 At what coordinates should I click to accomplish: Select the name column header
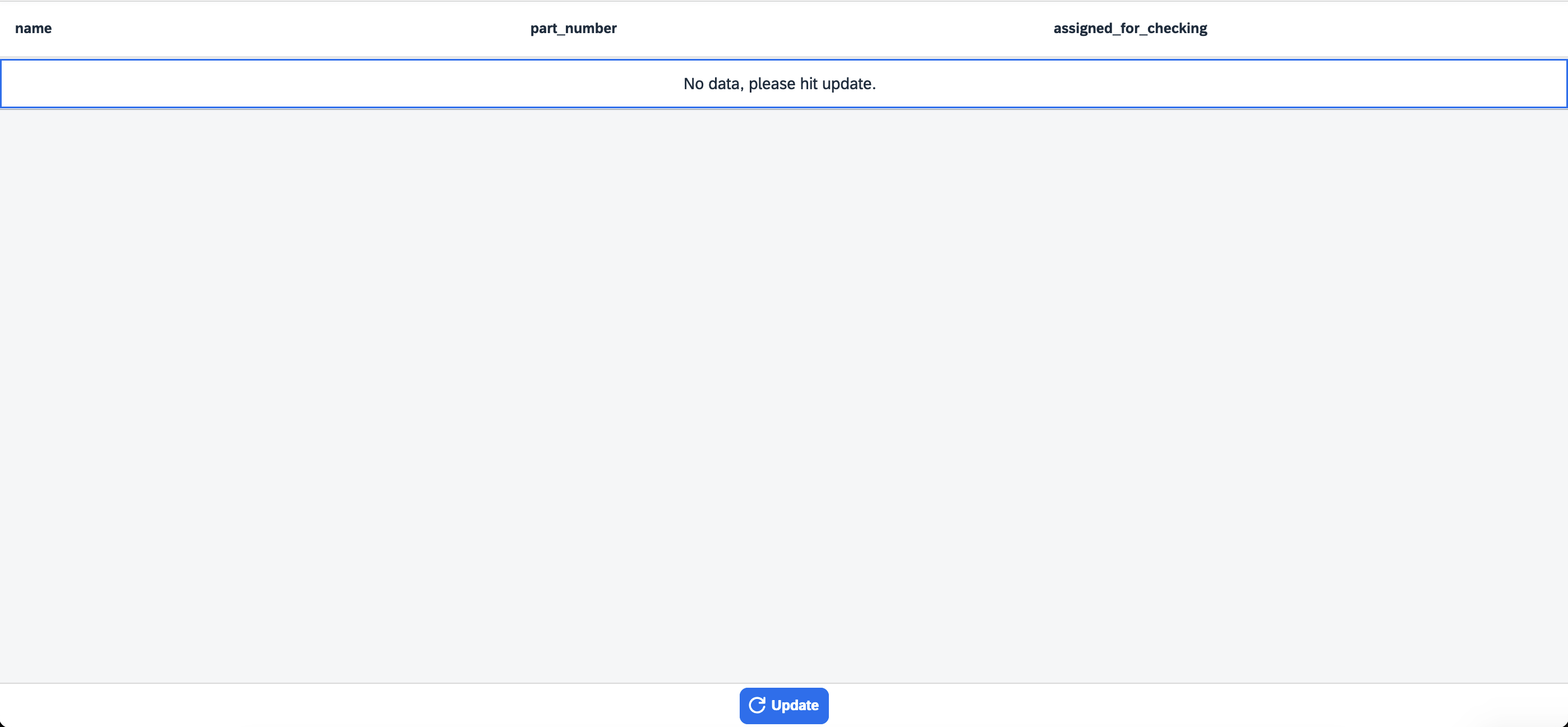[x=34, y=28]
